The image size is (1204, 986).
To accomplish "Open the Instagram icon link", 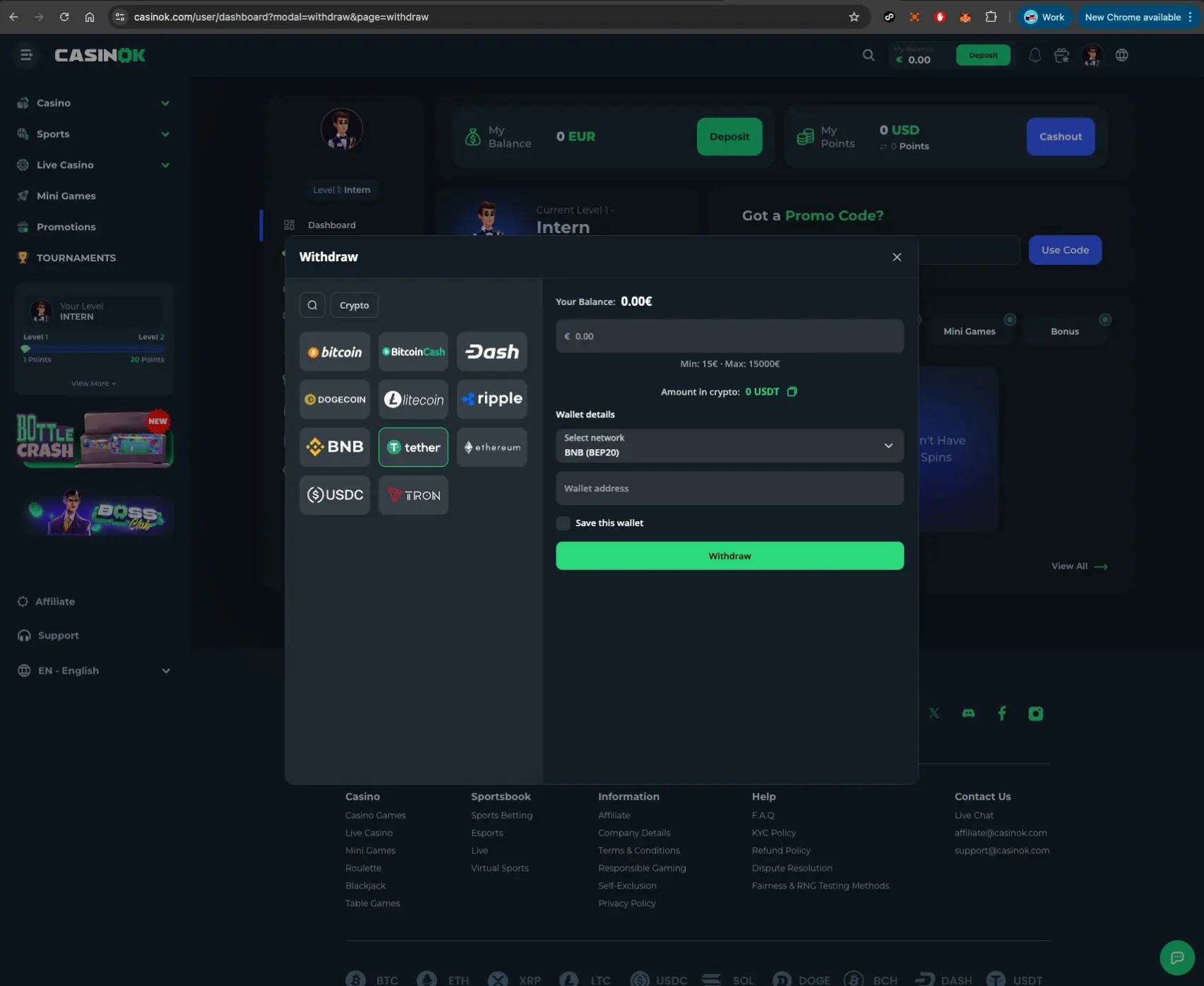I will tap(1036, 713).
